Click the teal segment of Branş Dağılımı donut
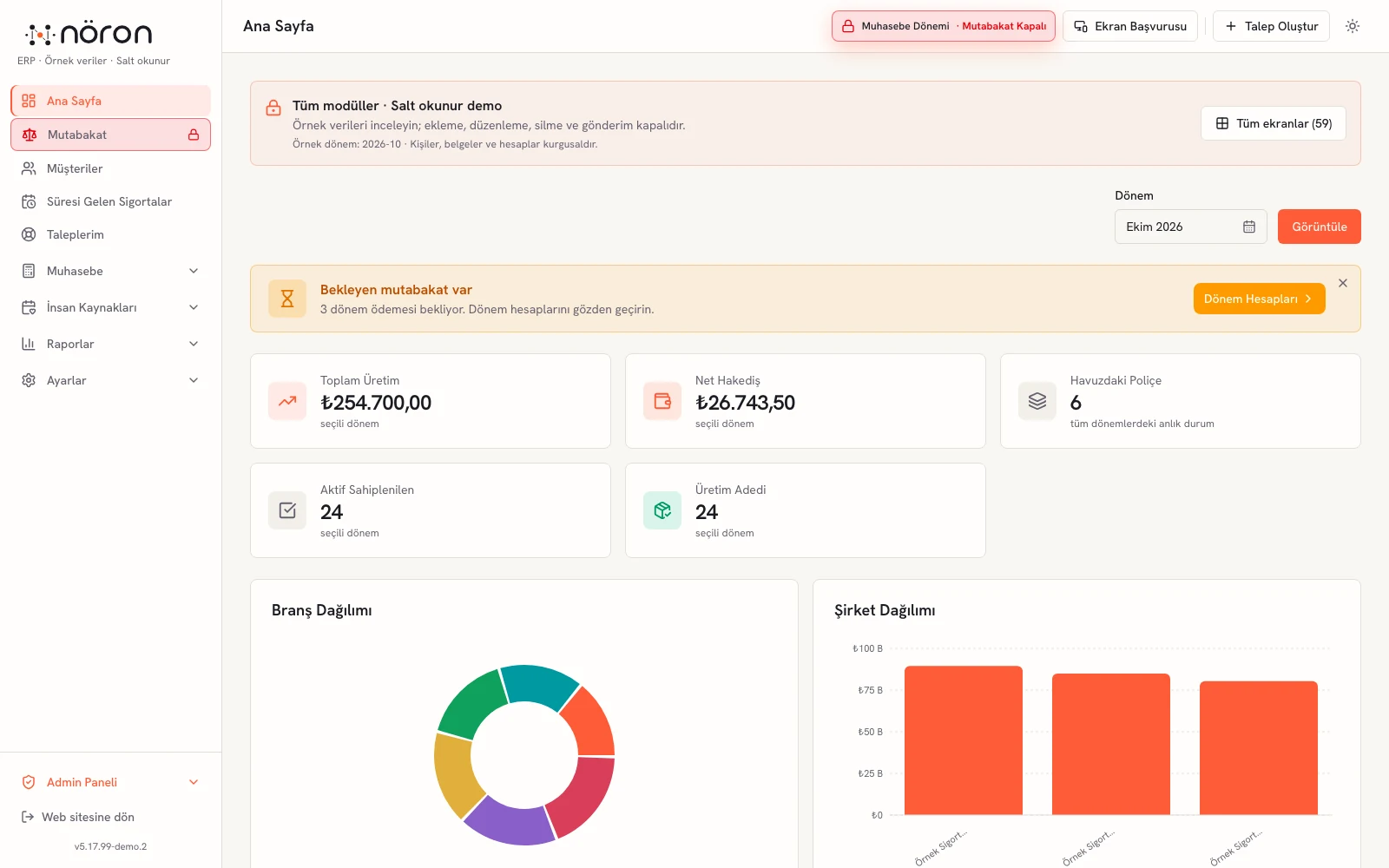This screenshot has width=1389, height=868. (x=538, y=686)
